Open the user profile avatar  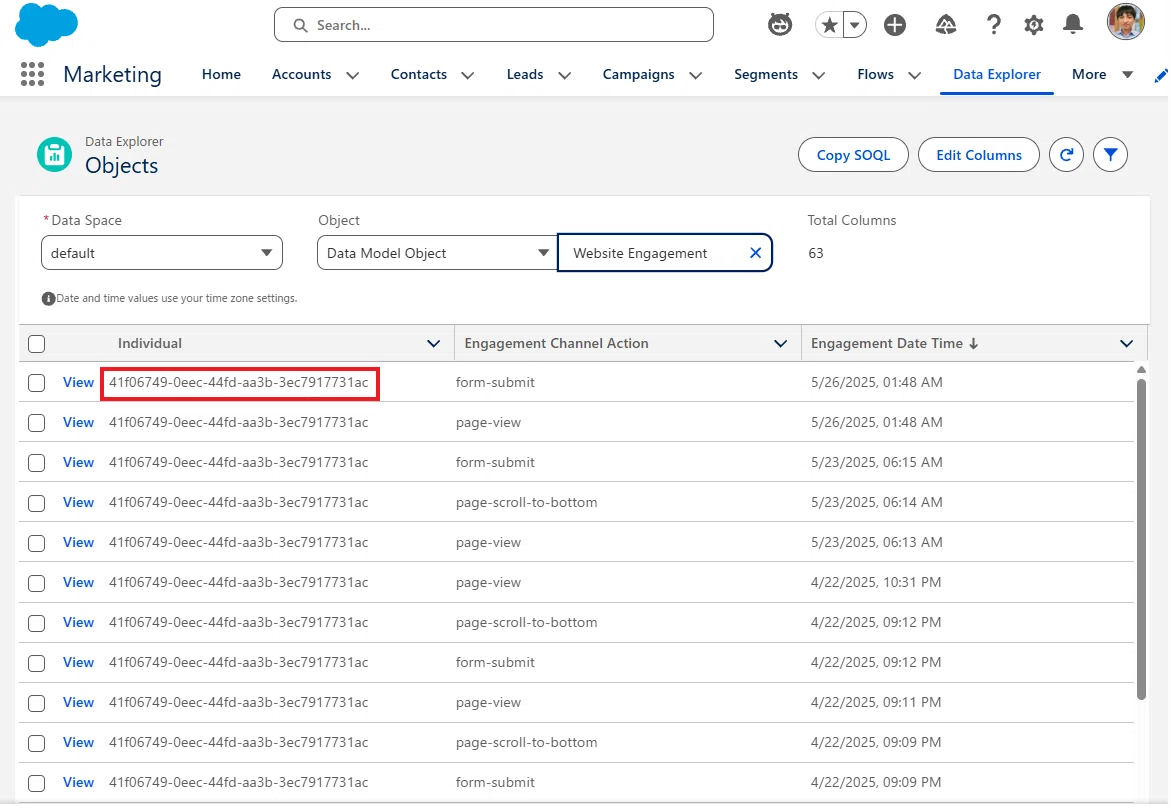point(1125,22)
